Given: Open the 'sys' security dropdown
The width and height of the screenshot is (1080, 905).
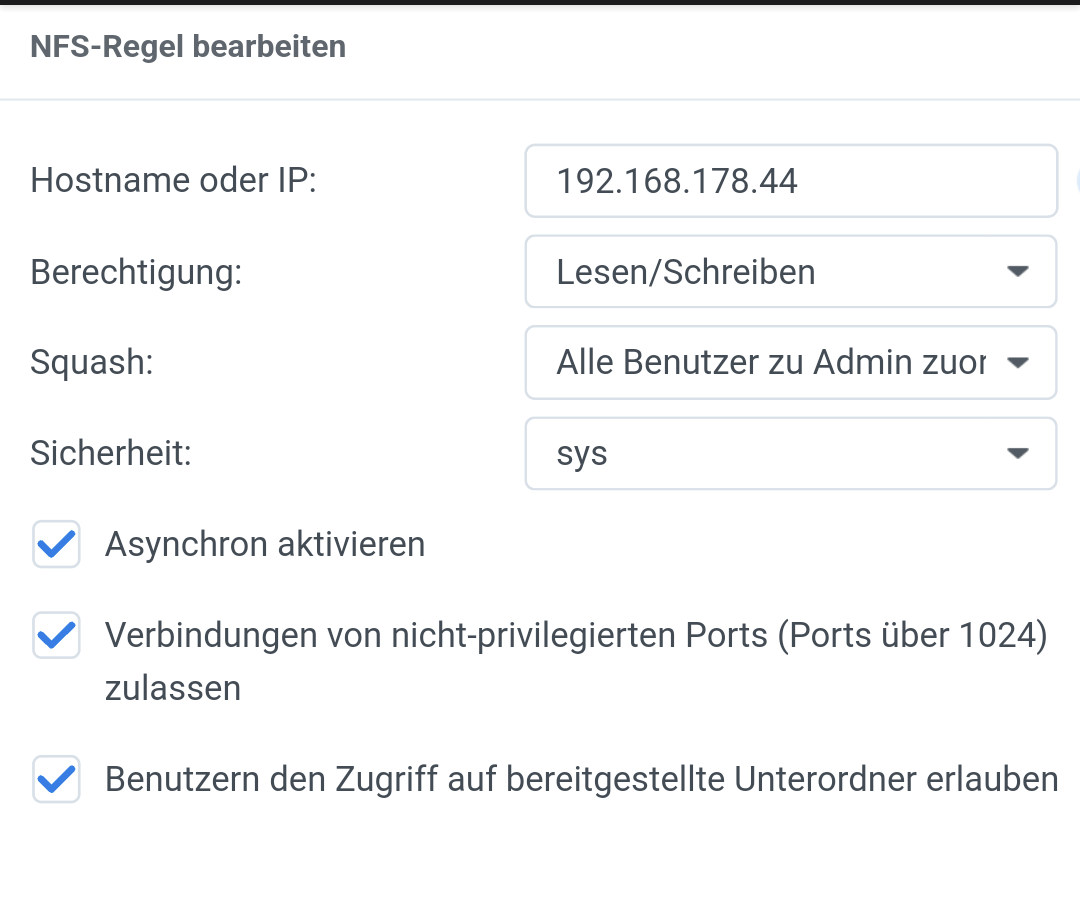Looking at the screenshot, I should point(791,453).
